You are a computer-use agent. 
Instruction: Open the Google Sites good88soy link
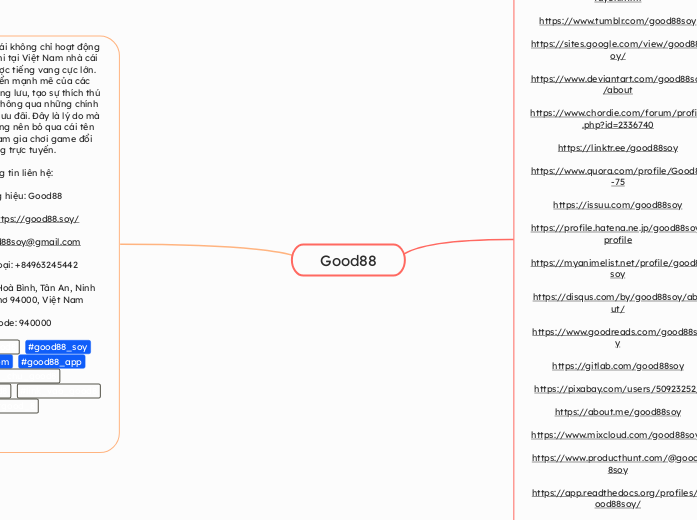[613, 50]
